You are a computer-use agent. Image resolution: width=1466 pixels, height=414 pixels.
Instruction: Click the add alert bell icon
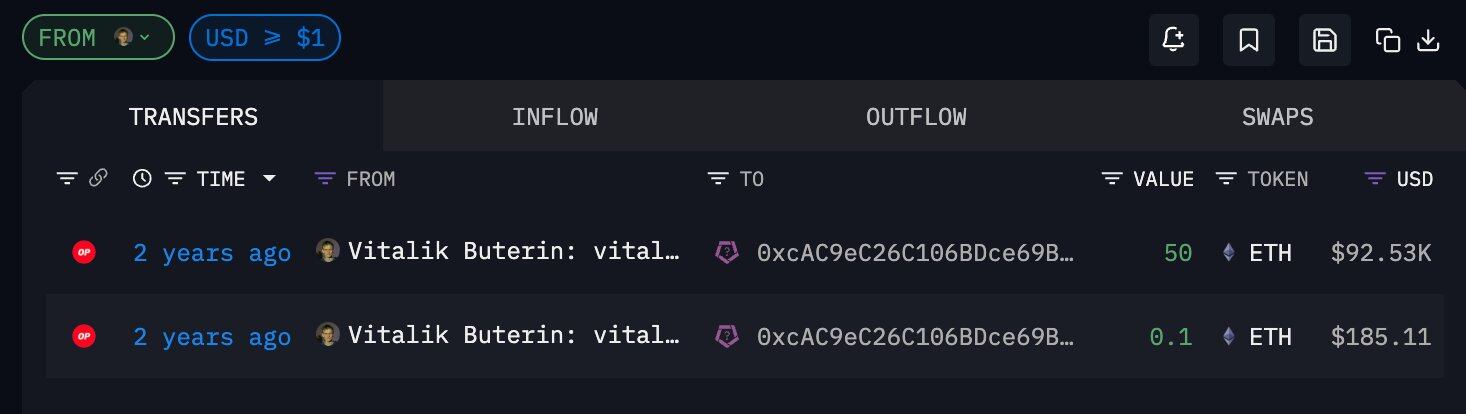pyautogui.click(x=1173, y=40)
